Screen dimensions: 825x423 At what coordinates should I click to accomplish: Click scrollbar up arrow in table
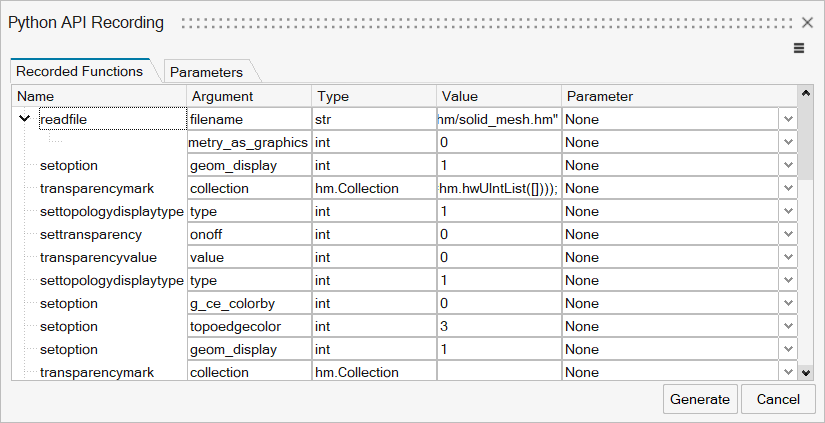806,94
